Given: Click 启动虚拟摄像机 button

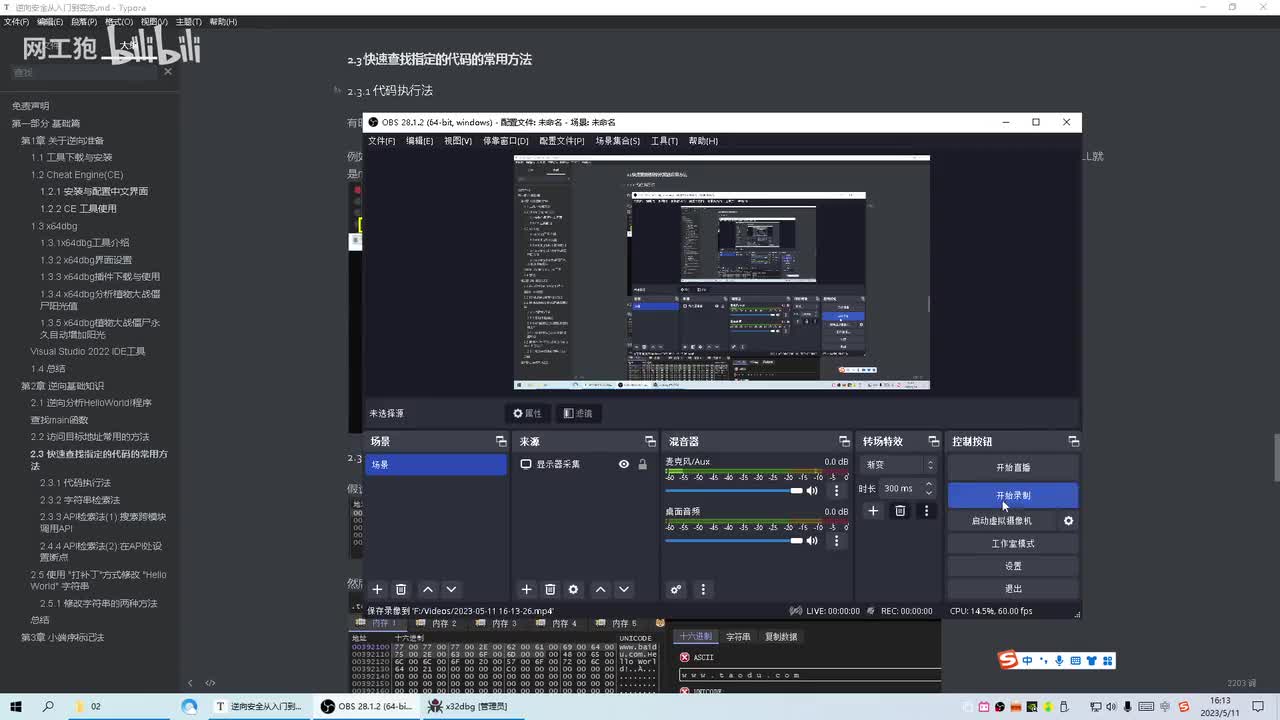Looking at the screenshot, I should point(1002,521).
